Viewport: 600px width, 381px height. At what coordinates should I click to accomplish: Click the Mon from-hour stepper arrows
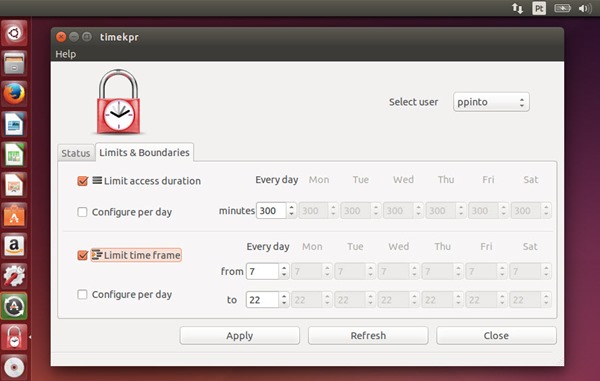coord(326,271)
